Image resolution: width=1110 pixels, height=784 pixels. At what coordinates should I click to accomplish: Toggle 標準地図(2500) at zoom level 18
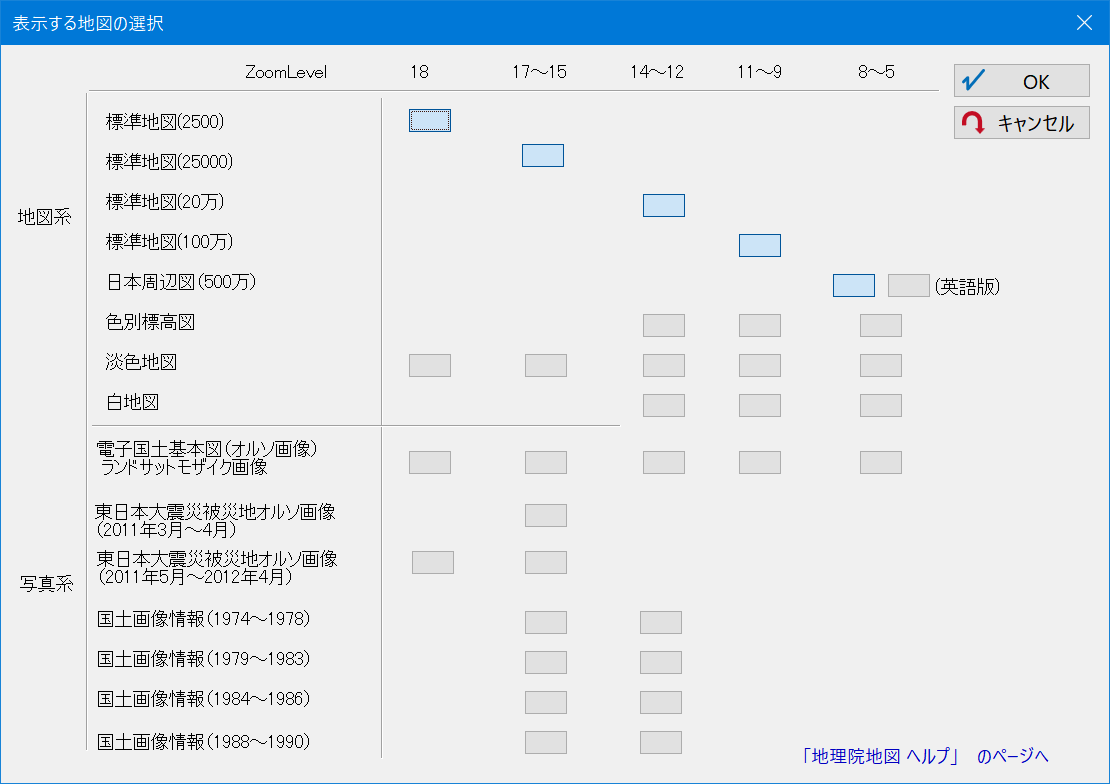click(x=430, y=121)
